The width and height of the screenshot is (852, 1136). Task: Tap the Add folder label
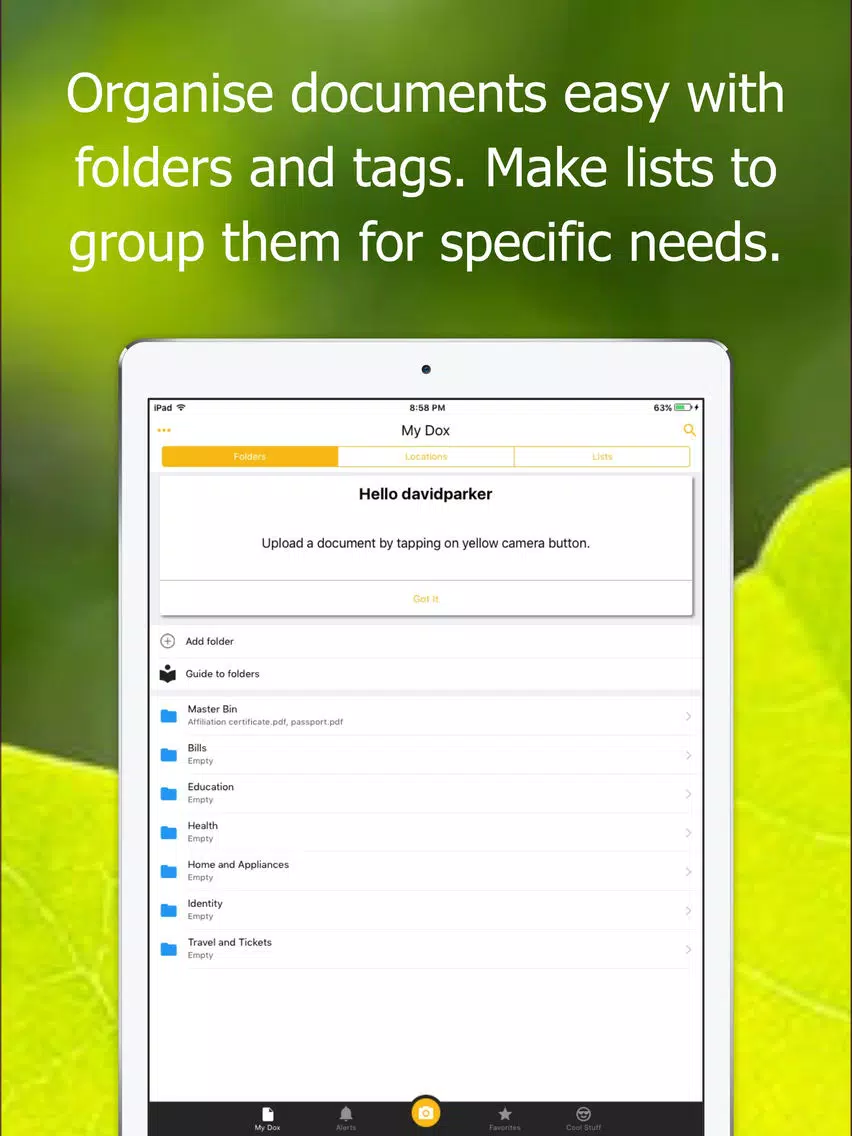(x=209, y=641)
